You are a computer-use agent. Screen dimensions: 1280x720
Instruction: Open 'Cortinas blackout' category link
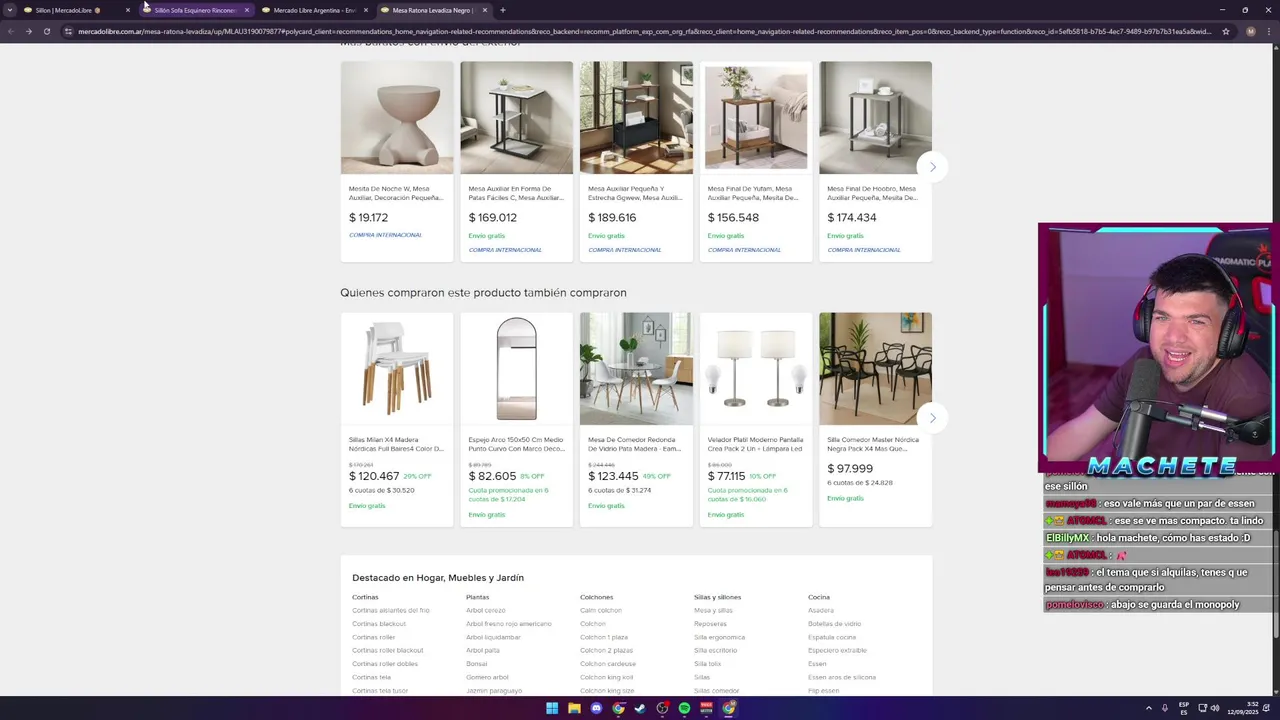tap(379, 624)
